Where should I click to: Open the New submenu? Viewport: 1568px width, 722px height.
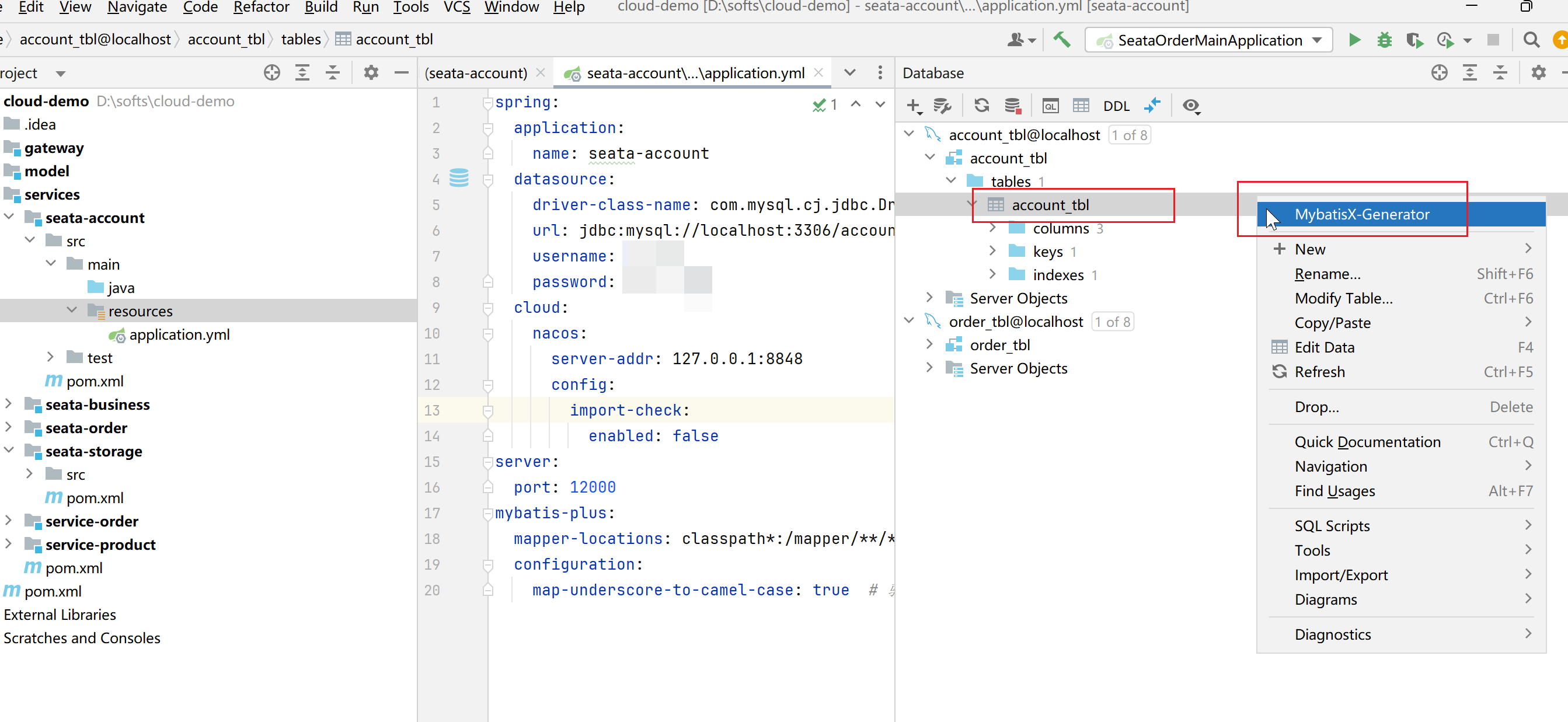[1401, 249]
